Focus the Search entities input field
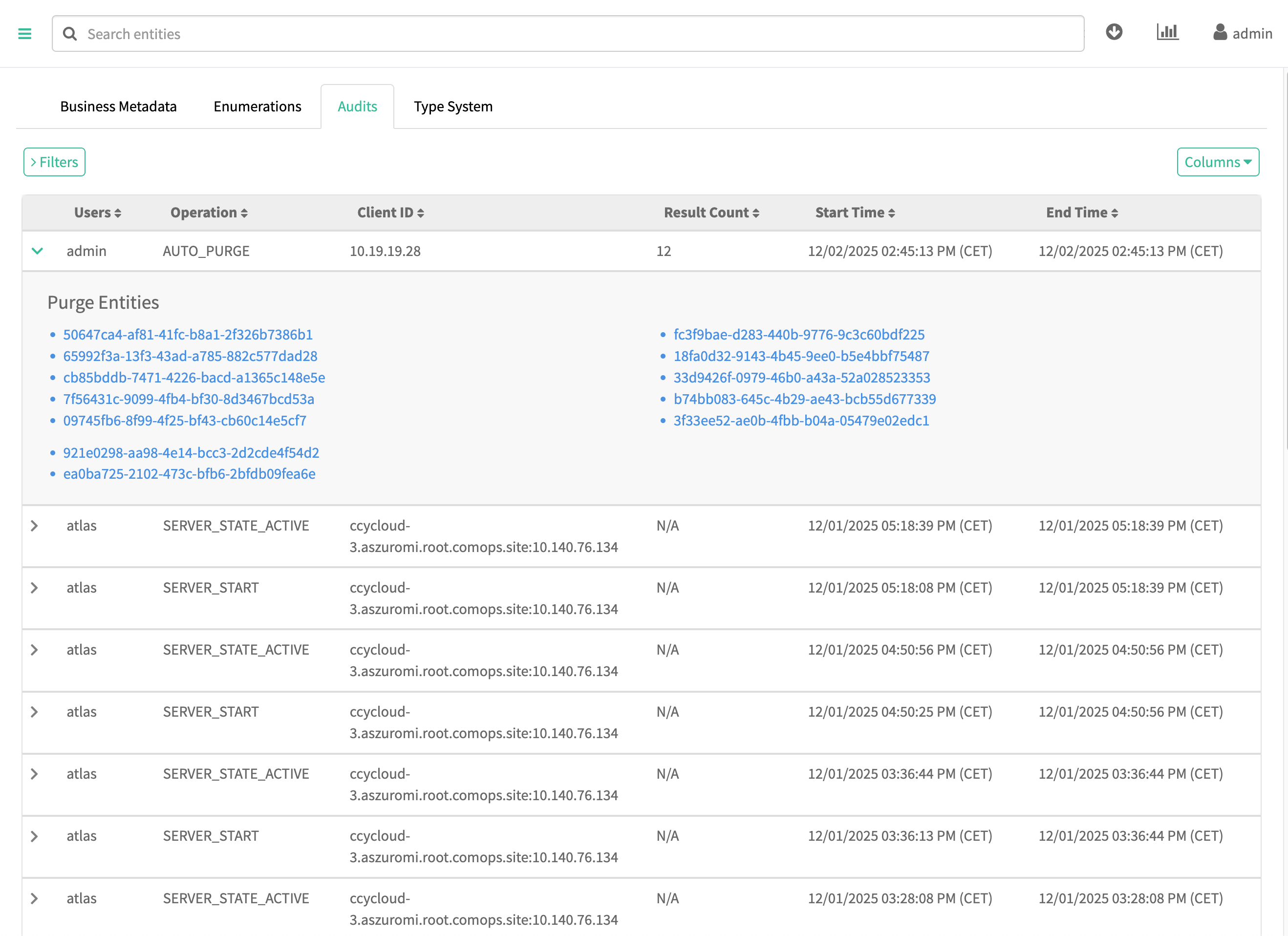This screenshot has height=936, width=1288. tap(568, 34)
